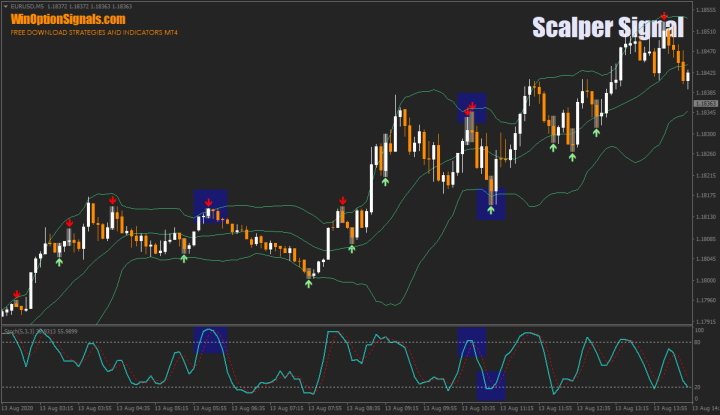The height and width of the screenshot is (415, 720).
Task: Click price axis label 1.18175
Action: 706,196
